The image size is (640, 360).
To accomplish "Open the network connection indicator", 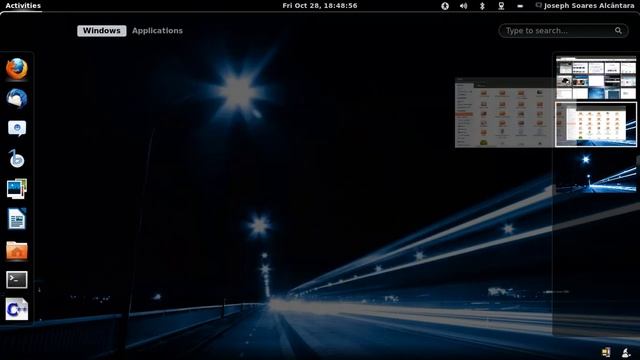I will click(x=501, y=6).
